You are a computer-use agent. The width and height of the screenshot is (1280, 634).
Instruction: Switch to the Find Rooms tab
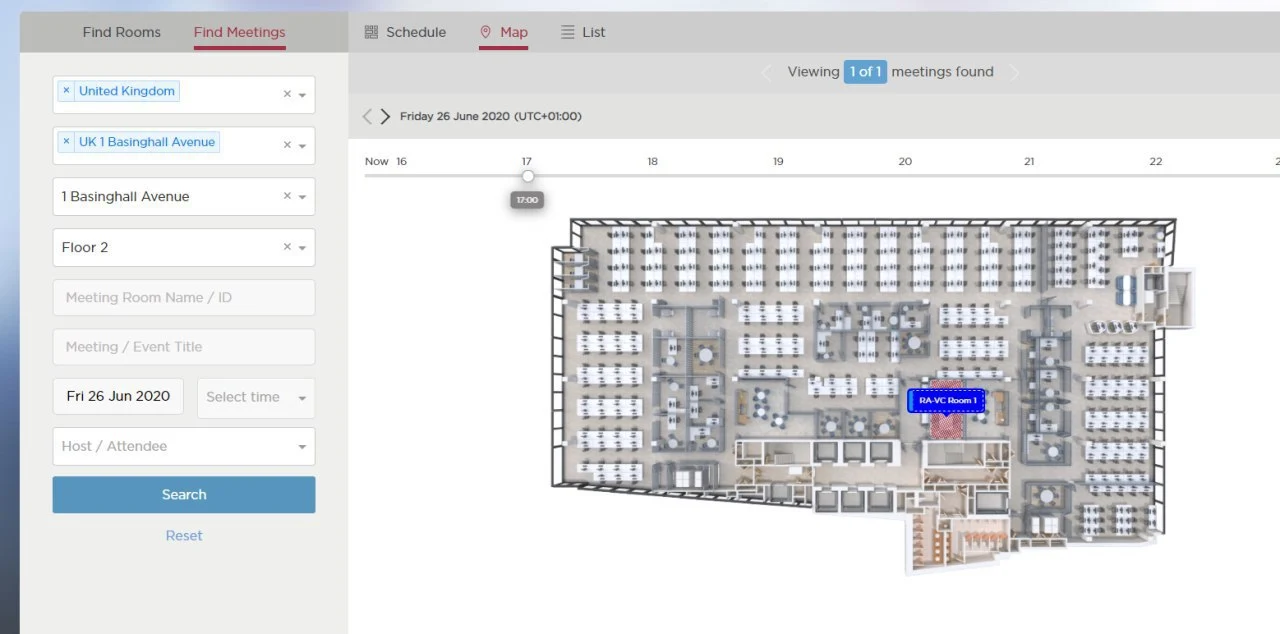click(x=122, y=32)
